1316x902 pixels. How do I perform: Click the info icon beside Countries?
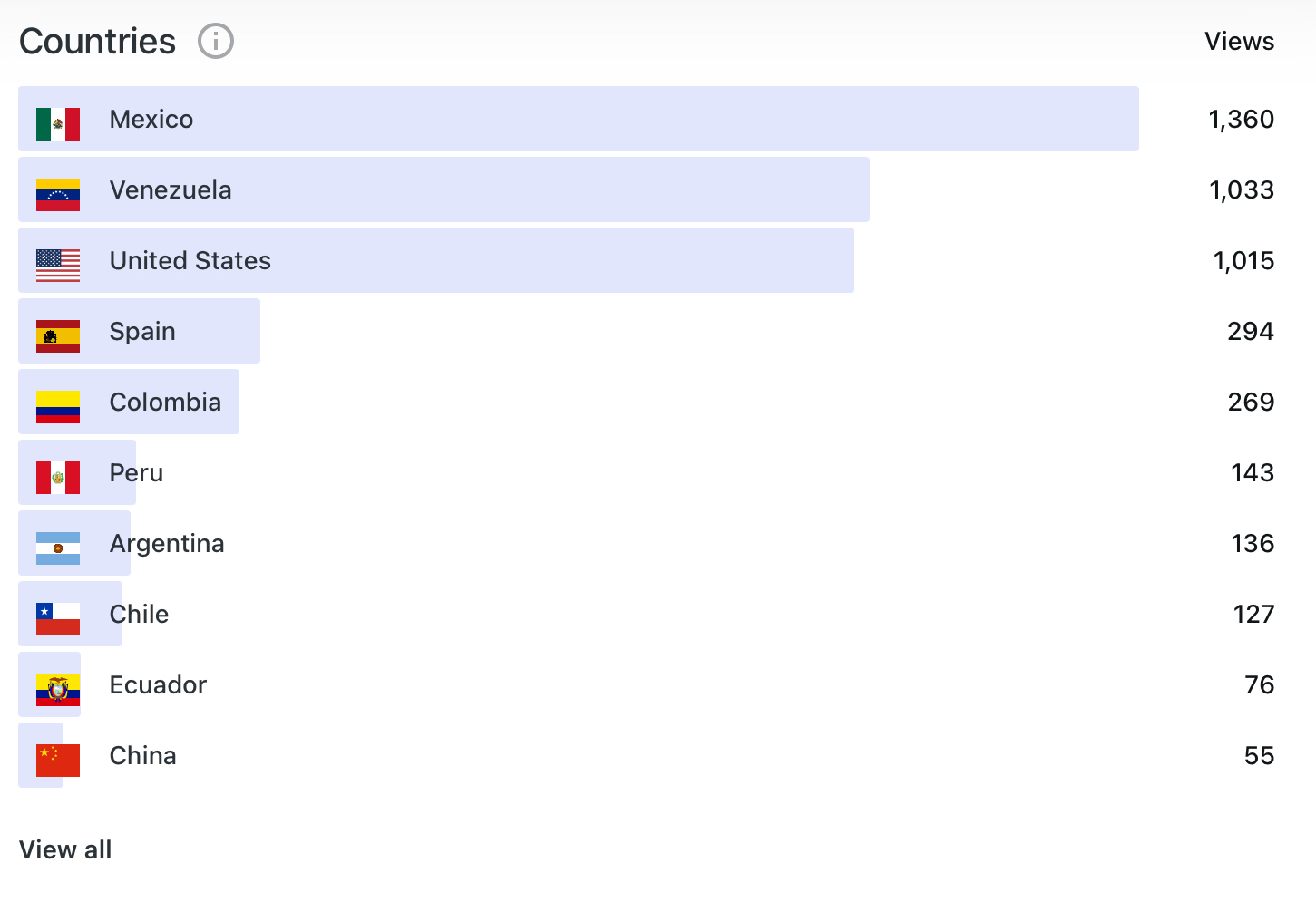tap(216, 42)
